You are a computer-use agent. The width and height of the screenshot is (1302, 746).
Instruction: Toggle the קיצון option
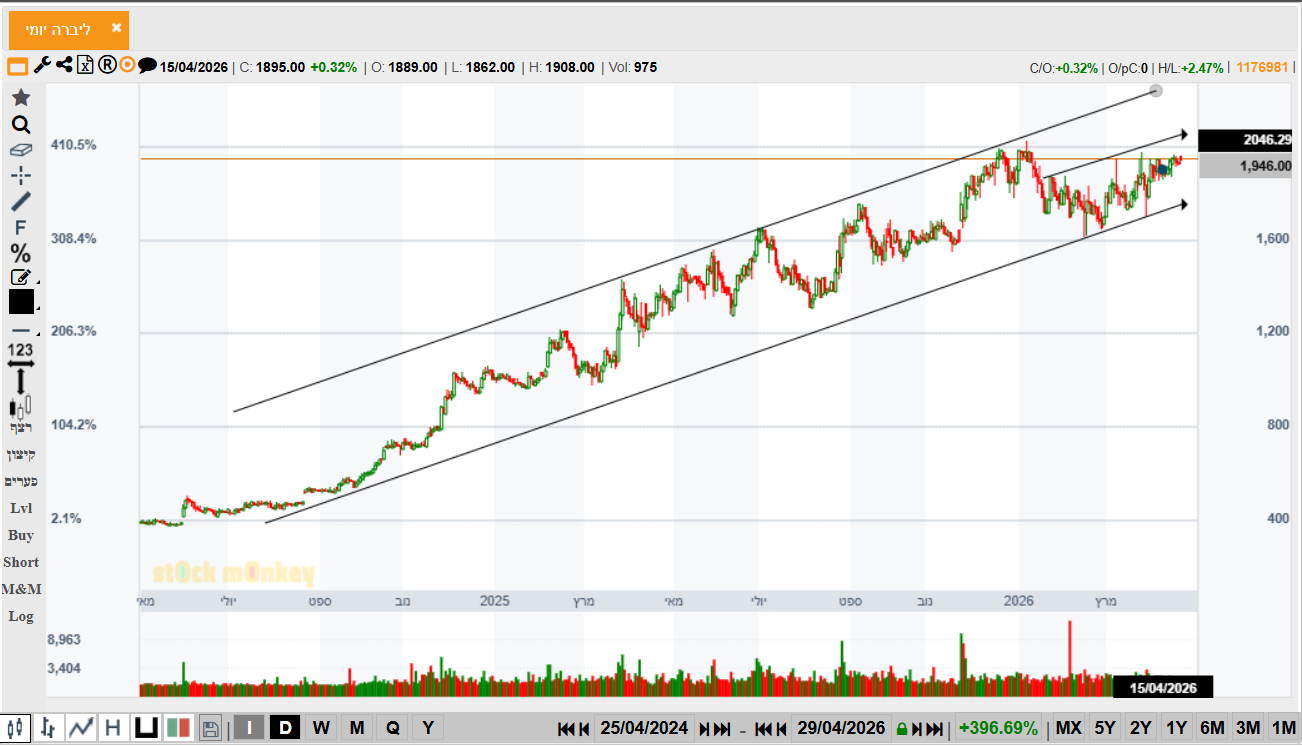tap(21, 455)
